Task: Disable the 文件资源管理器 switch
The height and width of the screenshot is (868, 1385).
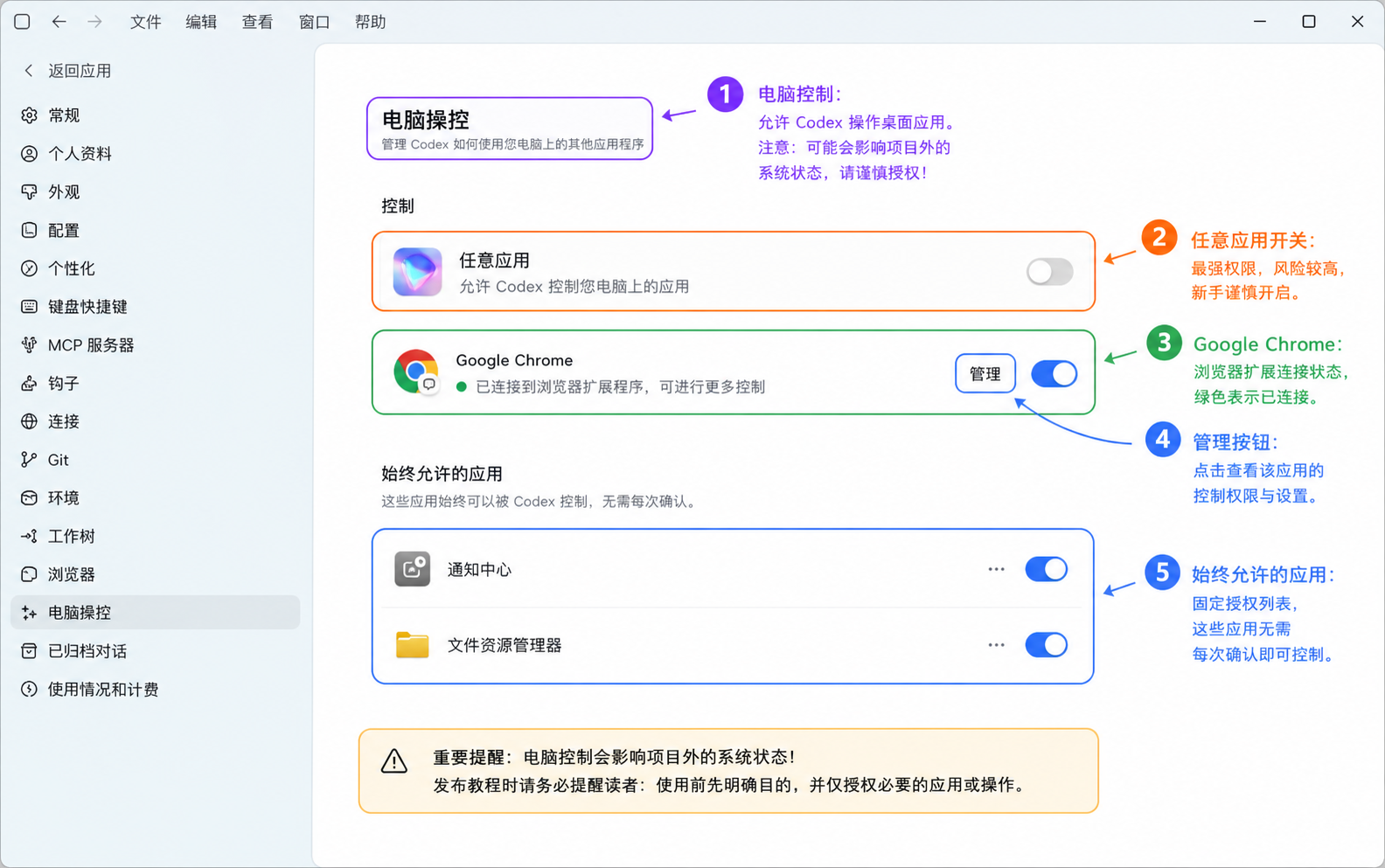Action: pos(1046,645)
